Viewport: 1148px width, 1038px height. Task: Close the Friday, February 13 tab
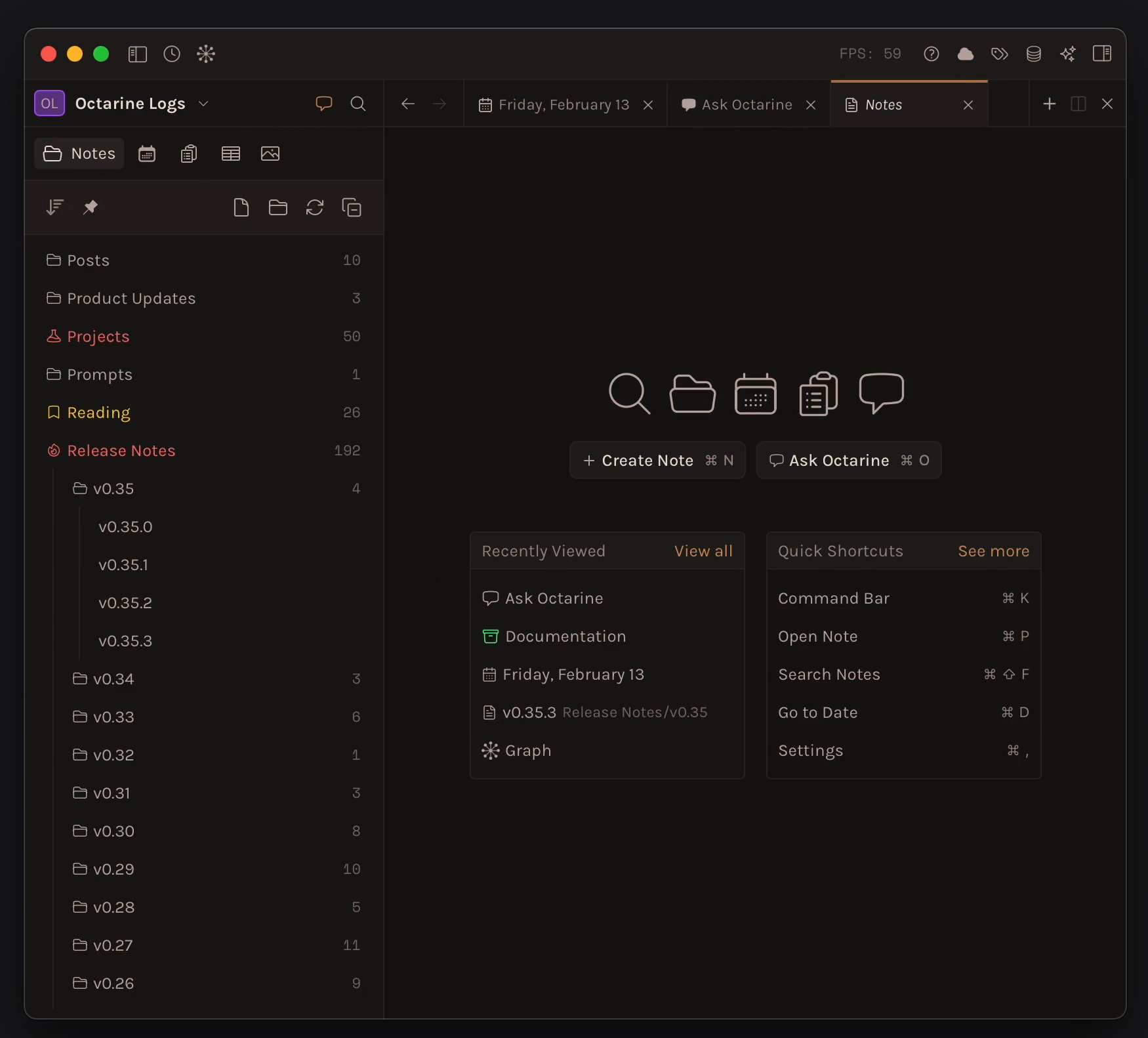(648, 105)
